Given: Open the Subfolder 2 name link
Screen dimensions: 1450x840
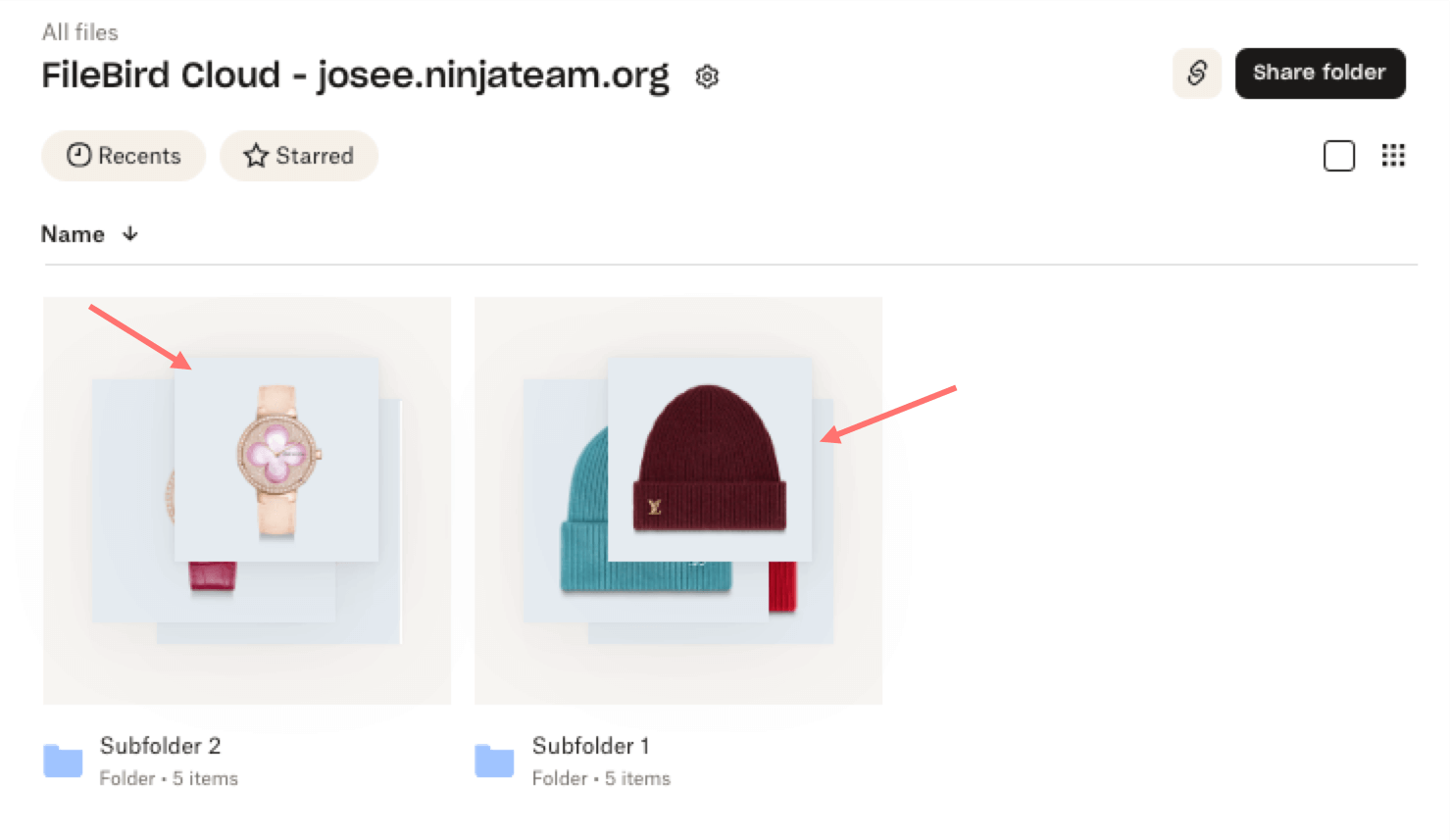Looking at the screenshot, I should tap(160, 746).
